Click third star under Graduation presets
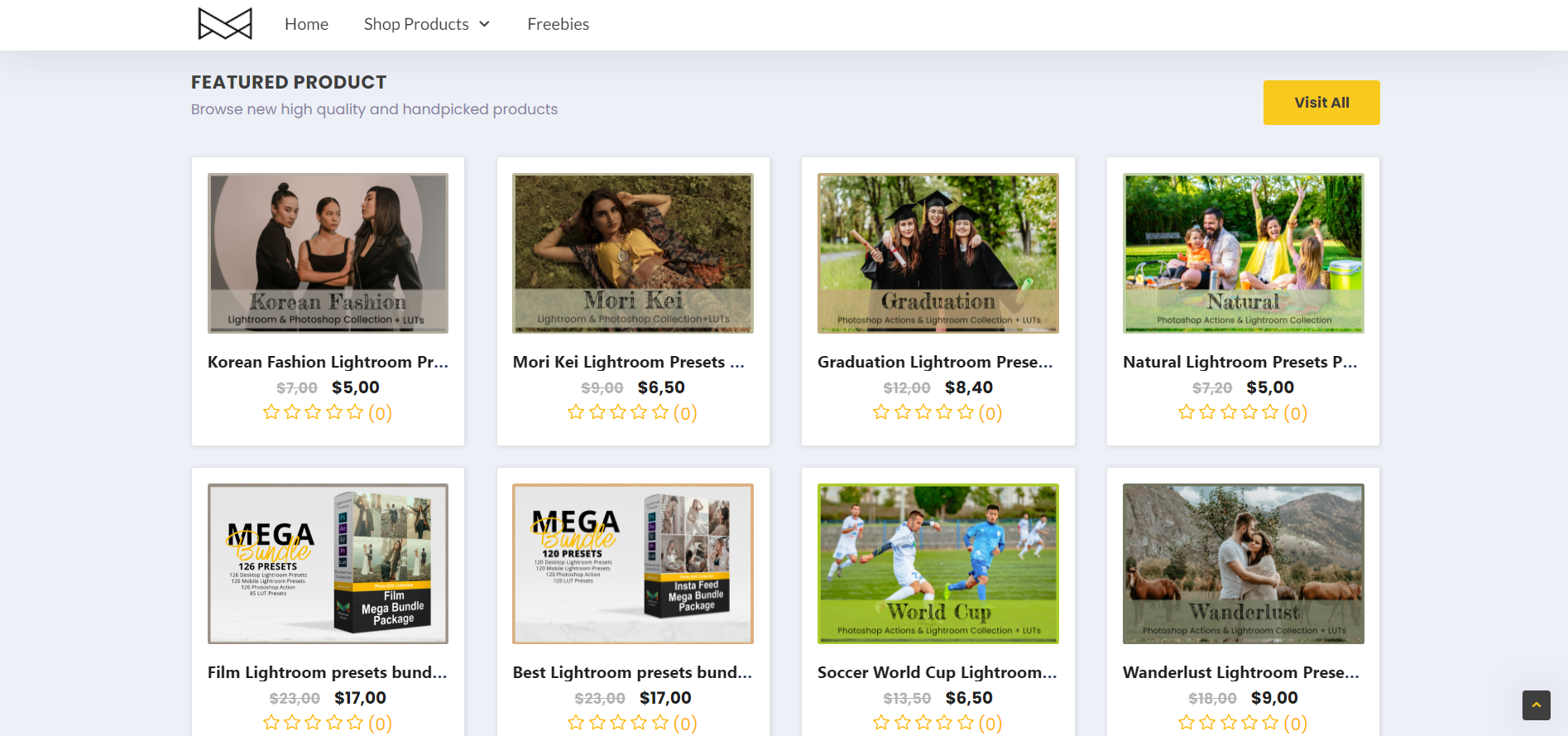1568x736 pixels. pyautogui.click(x=923, y=412)
